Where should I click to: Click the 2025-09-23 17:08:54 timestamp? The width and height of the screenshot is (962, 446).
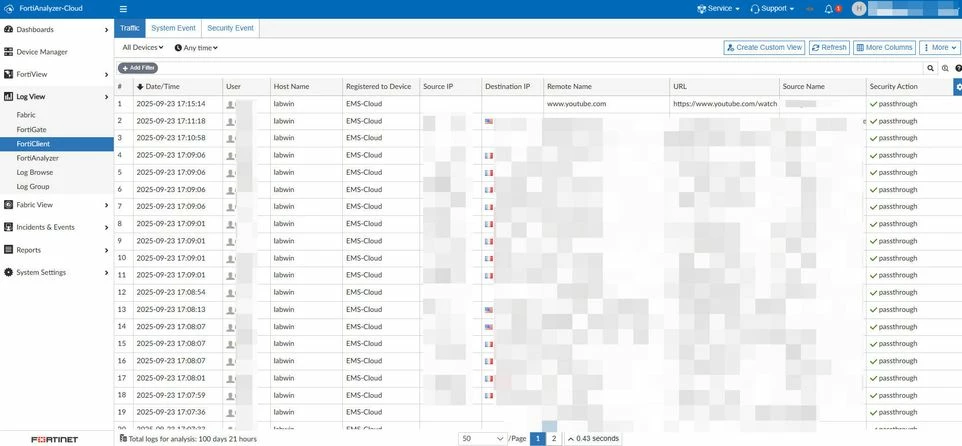[x=171, y=292]
